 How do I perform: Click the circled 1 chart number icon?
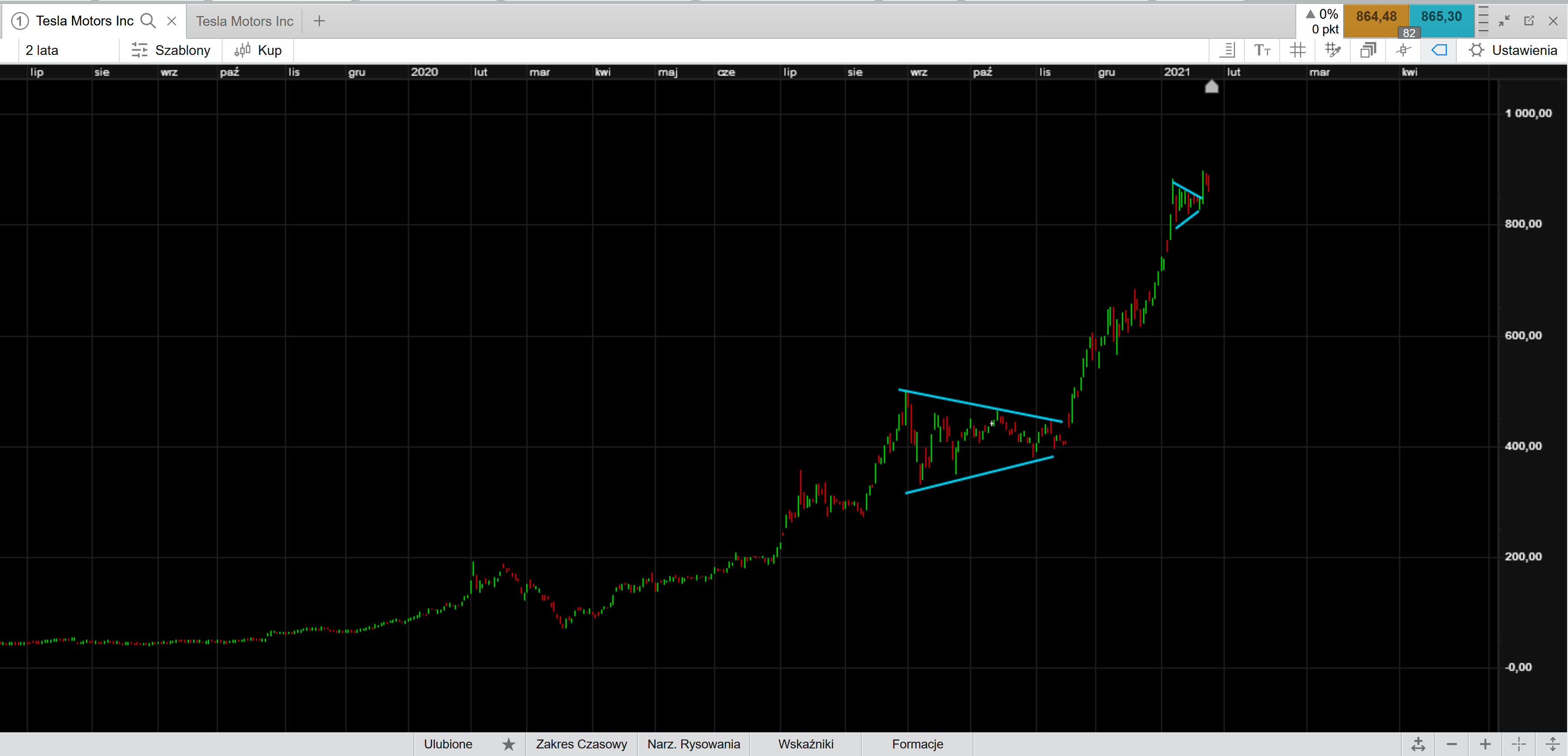(20, 21)
